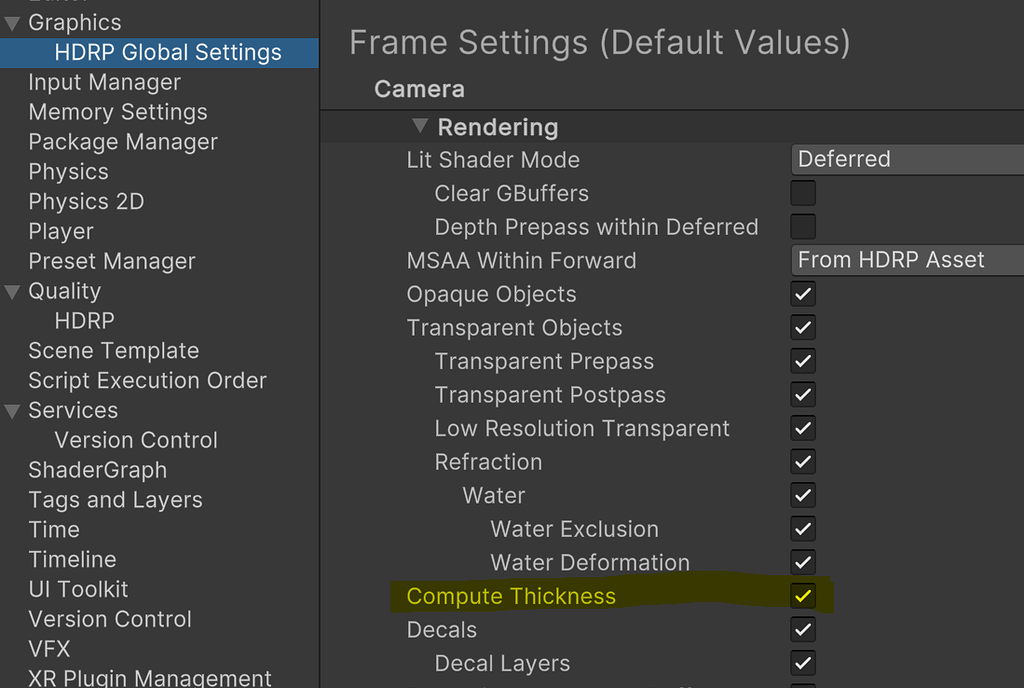The width and height of the screenshot is (1024, 688).
Task: Select Tags and Layers settings
Action: pyautogui.click(x=115, y=500)
